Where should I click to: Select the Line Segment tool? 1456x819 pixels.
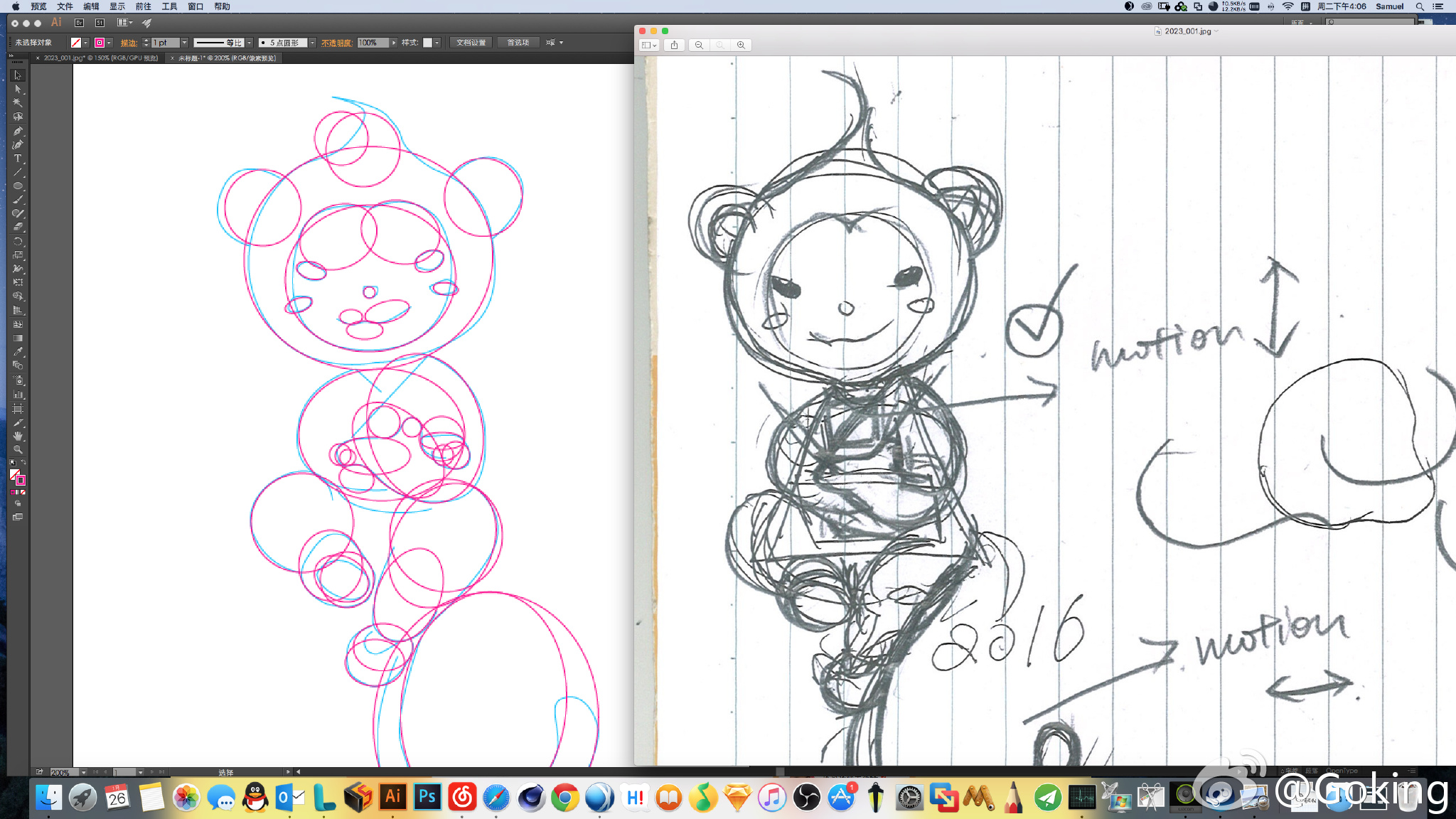tap(18, 172)
